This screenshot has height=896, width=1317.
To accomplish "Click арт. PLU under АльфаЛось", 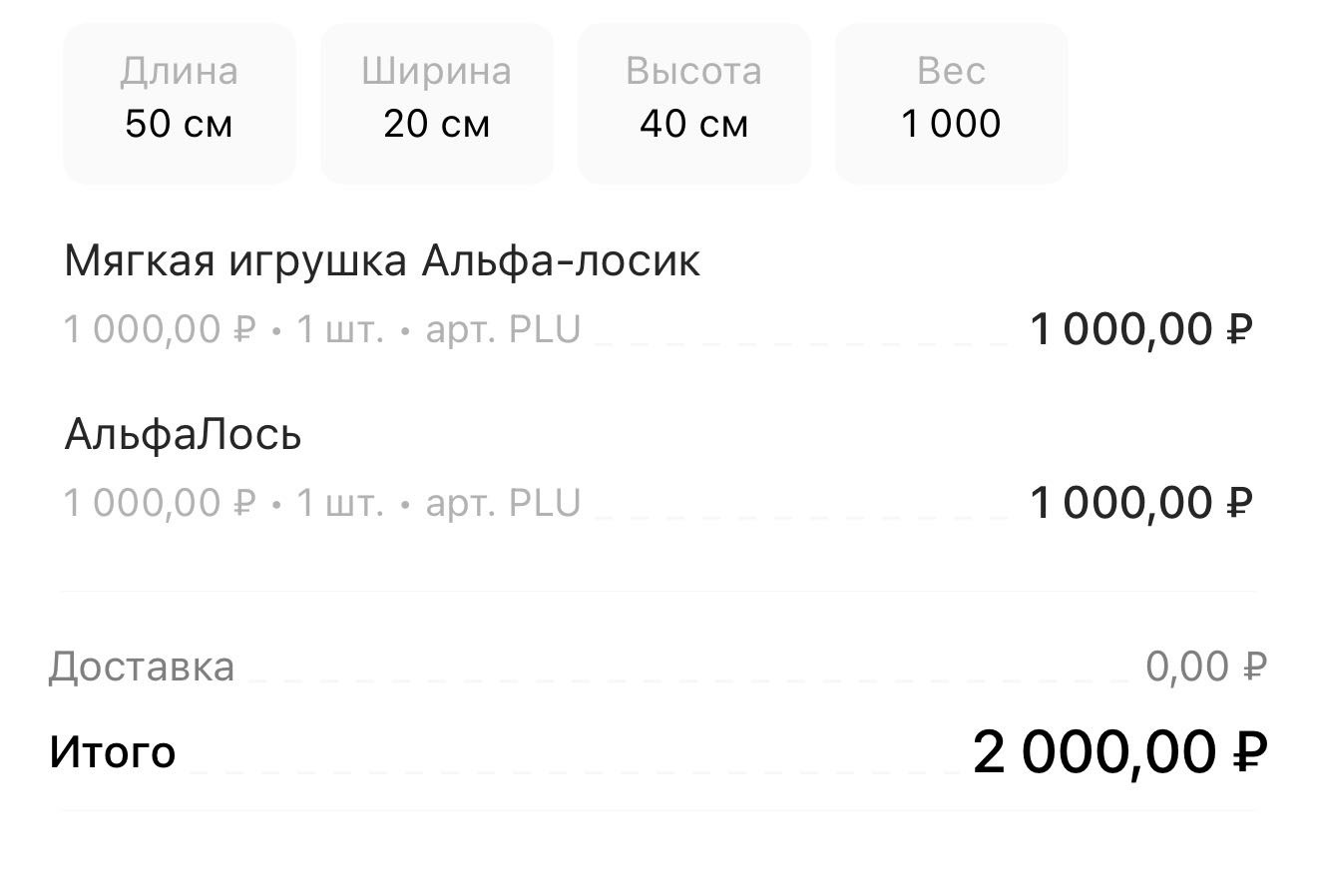I will click(x=503, y=503).
